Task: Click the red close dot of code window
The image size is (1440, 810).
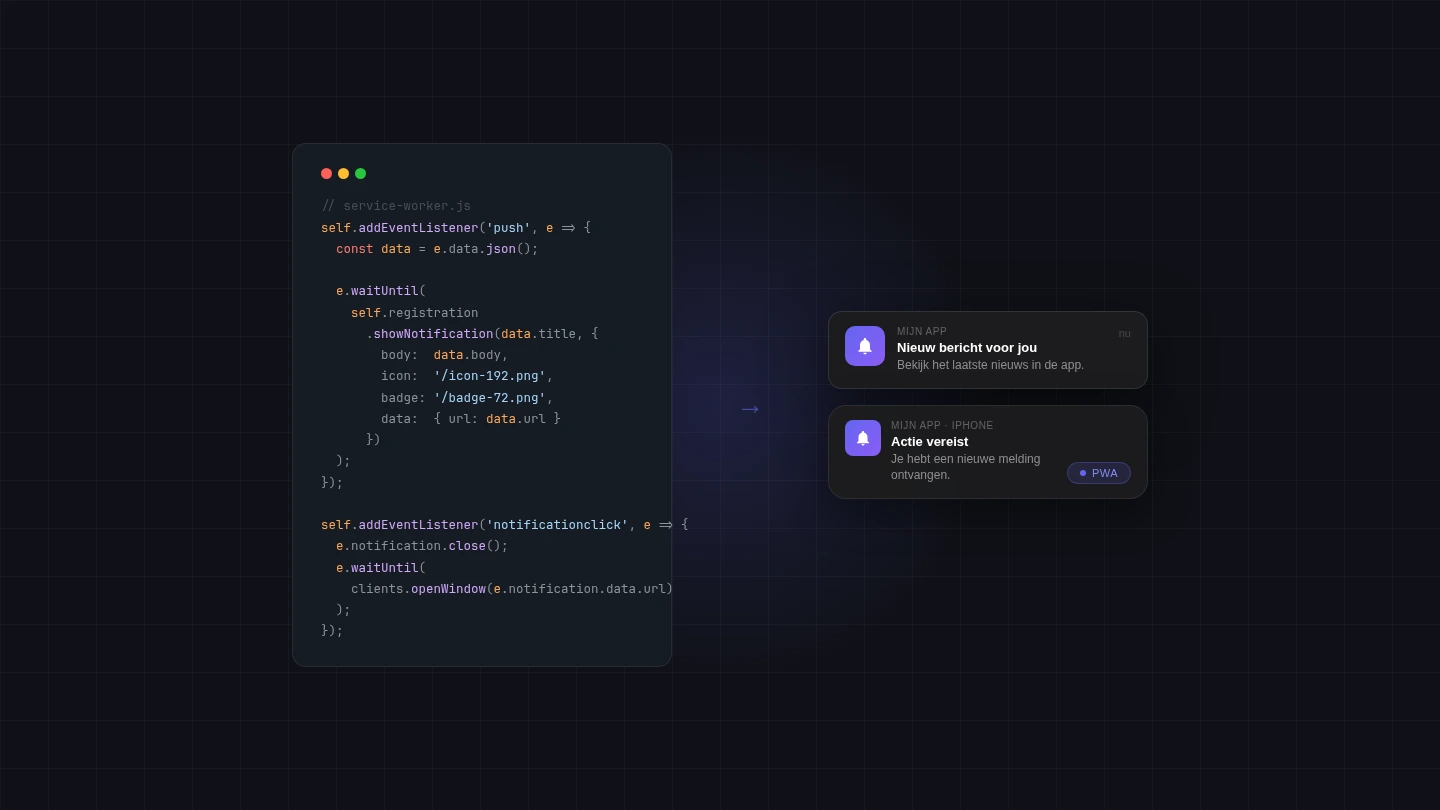Action: click(326, 173)
